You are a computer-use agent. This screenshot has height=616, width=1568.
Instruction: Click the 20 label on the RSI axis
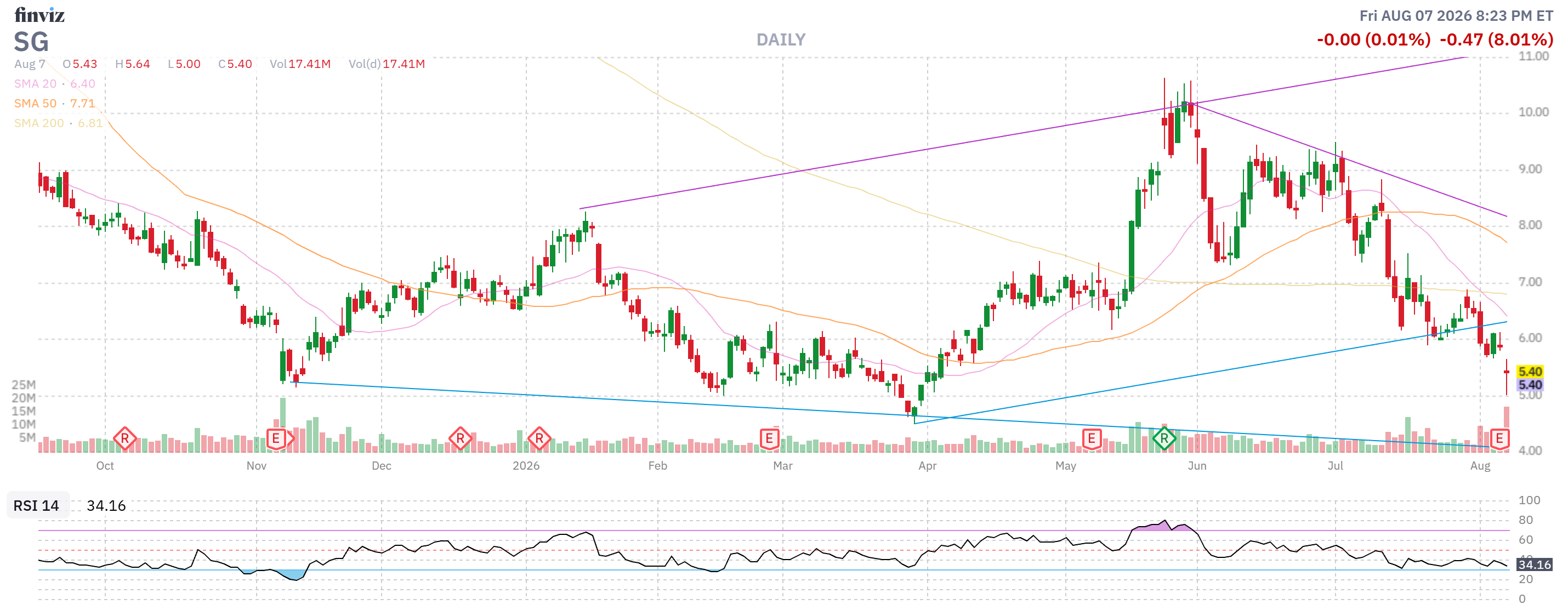click(1525, 579)
